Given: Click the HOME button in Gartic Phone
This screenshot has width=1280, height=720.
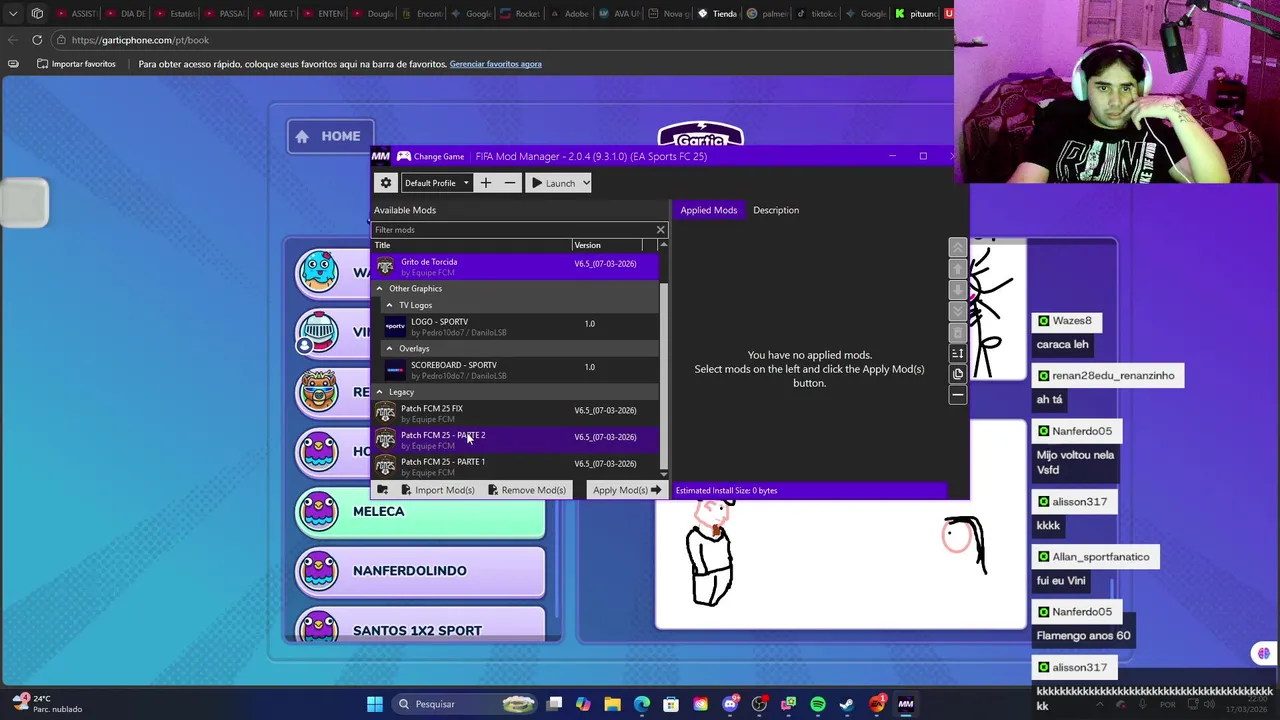Looking at the screenshot, I should pyautogui.click(x=329, y=136).
